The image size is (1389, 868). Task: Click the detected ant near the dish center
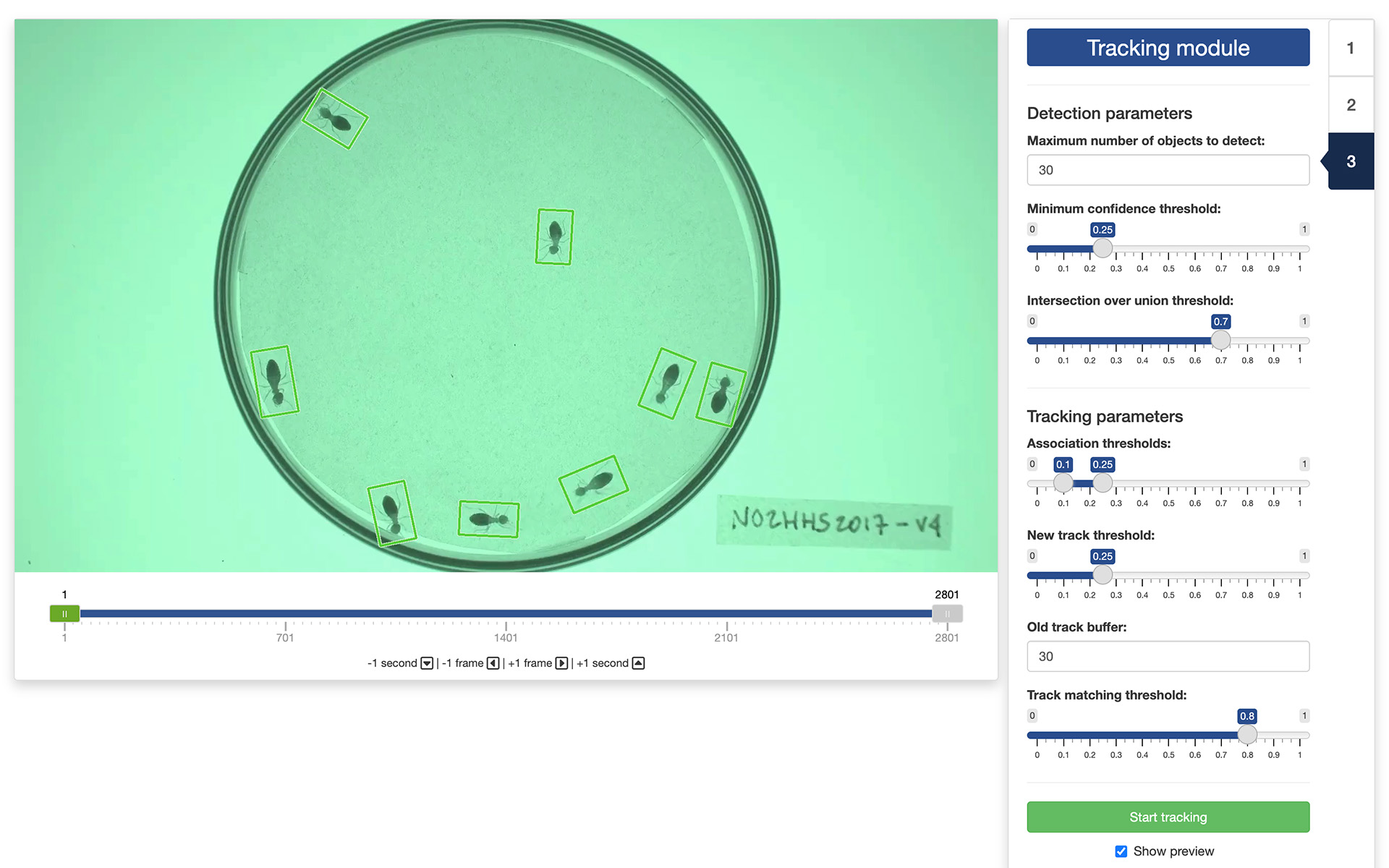(555, 237)
